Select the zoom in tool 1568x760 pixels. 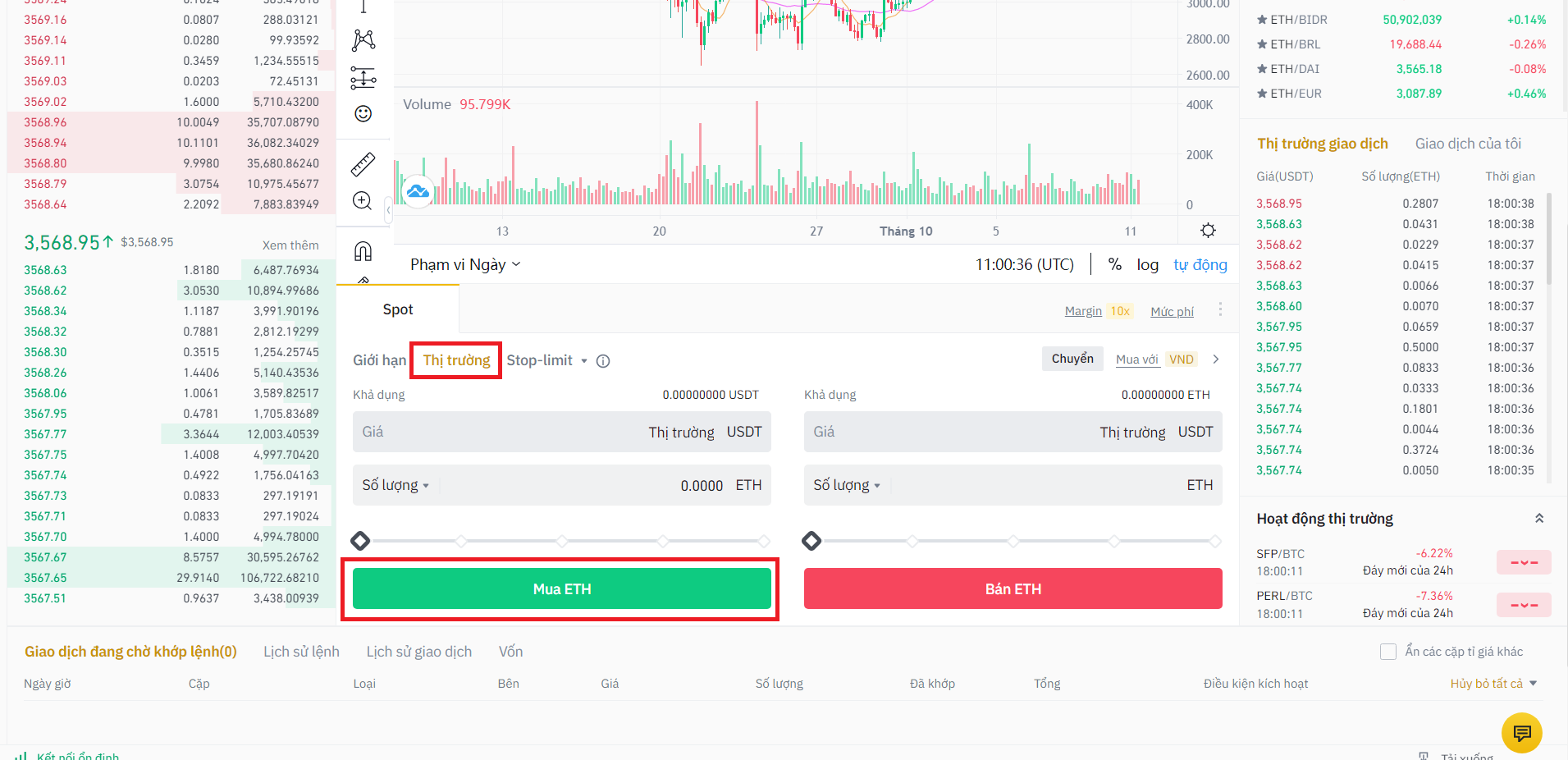click(363, 200)
